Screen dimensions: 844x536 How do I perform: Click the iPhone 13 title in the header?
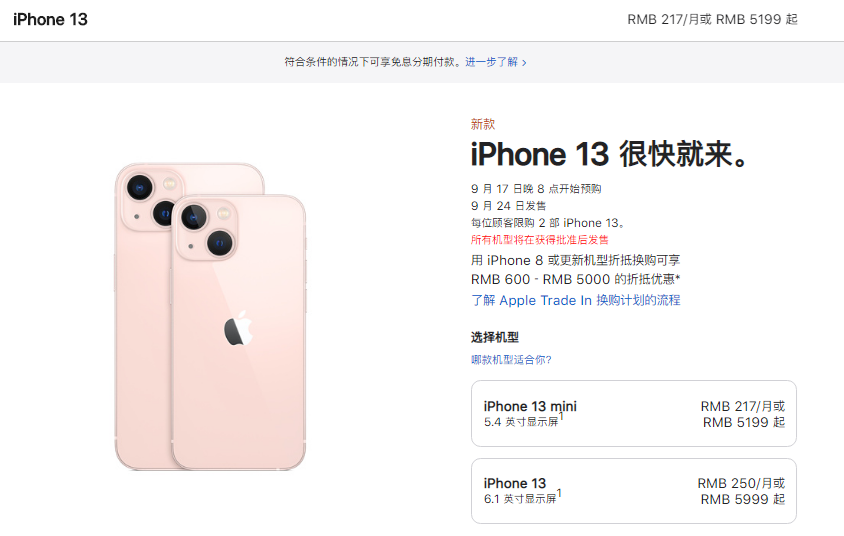pos(50,19)
